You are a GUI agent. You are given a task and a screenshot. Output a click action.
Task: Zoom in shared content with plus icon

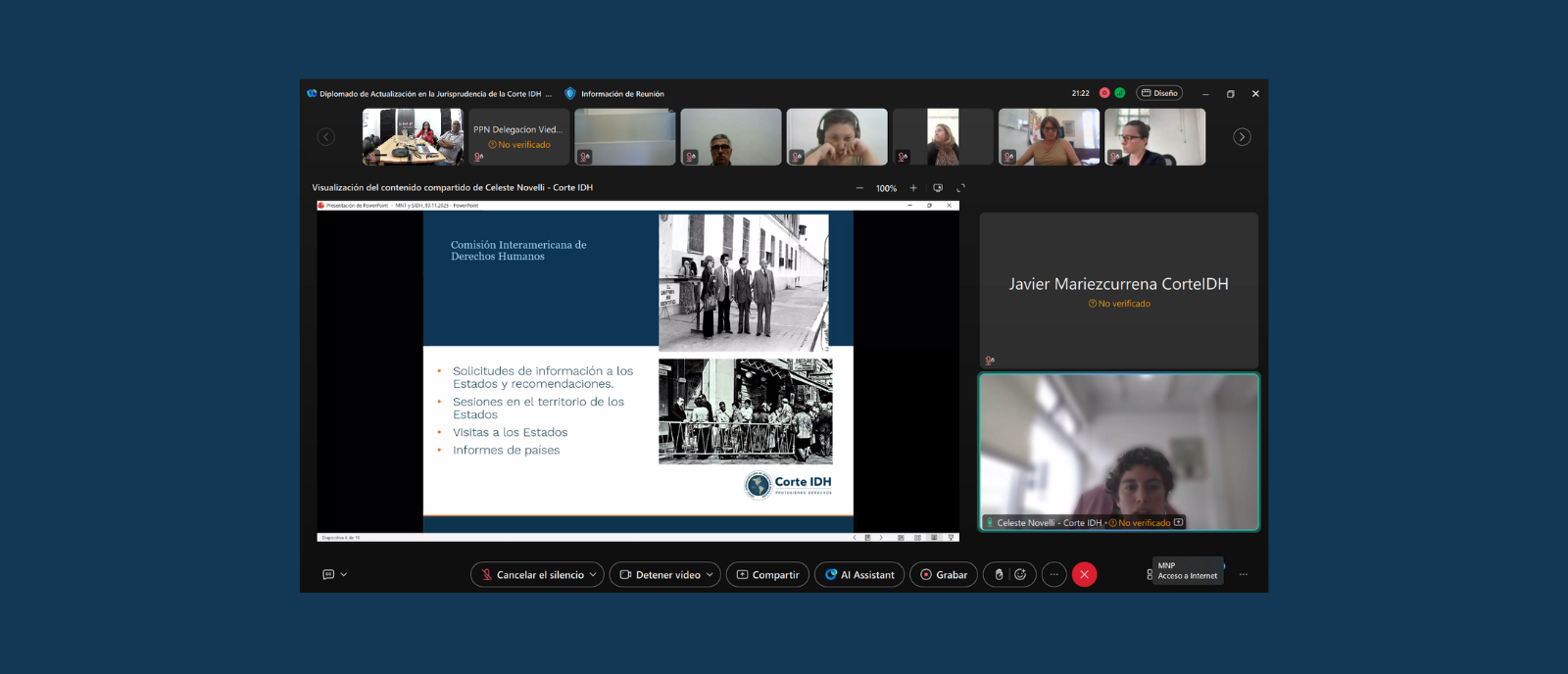point(913,188)
